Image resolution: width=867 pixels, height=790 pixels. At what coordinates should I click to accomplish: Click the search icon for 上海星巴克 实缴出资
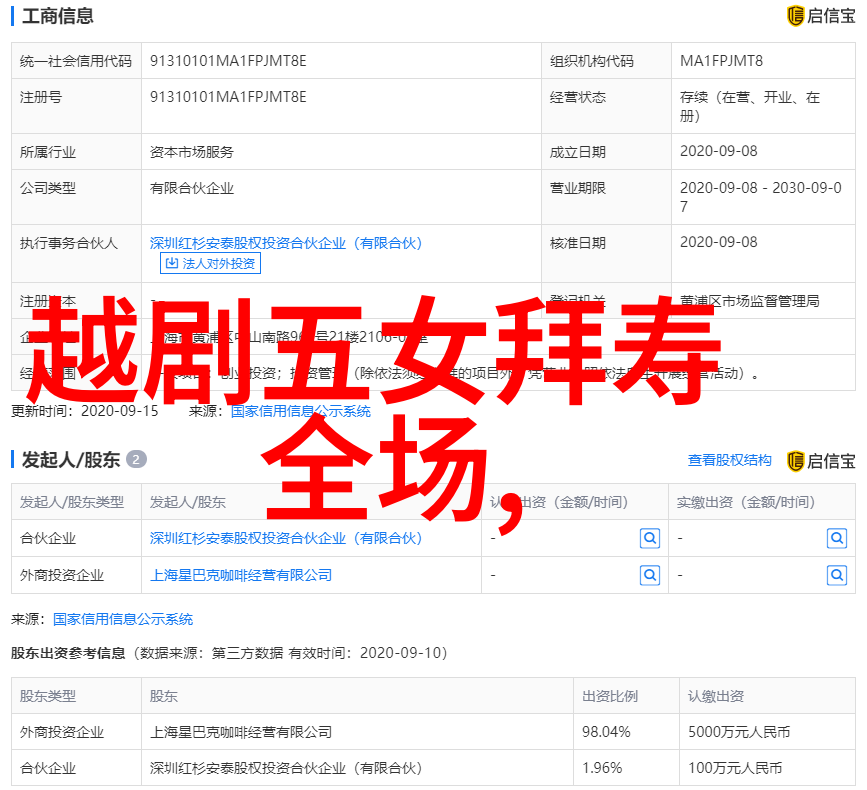point(837,576)
